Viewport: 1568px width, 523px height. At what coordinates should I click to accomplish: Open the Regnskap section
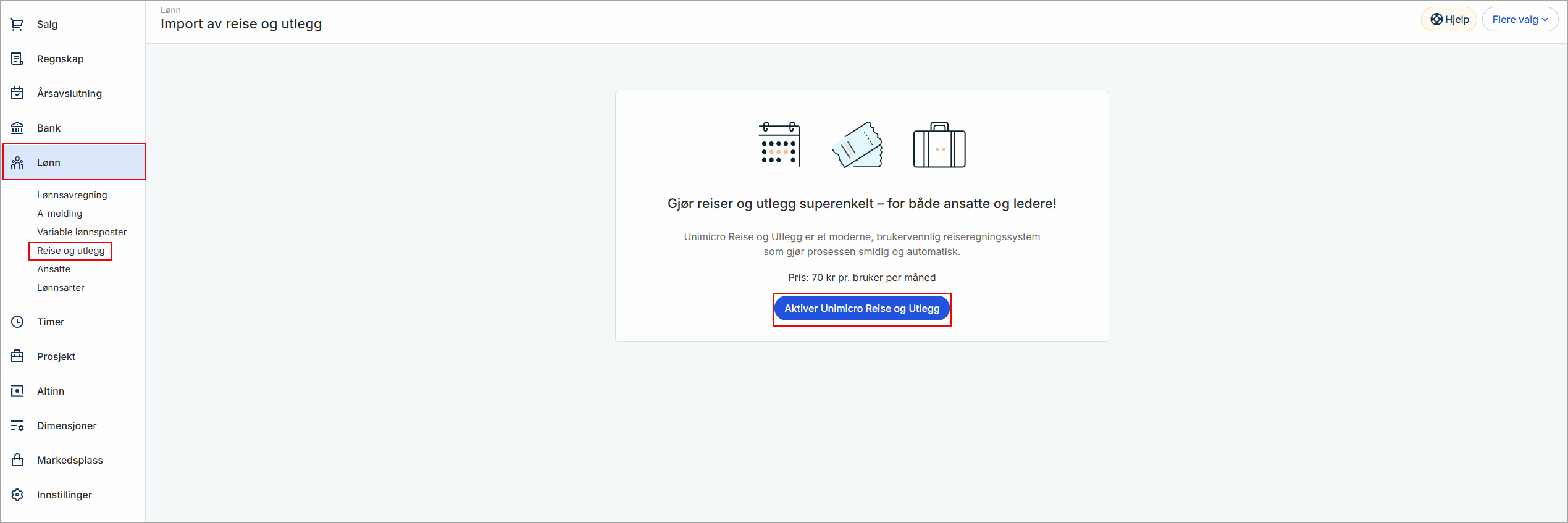(x=60, y=59)
